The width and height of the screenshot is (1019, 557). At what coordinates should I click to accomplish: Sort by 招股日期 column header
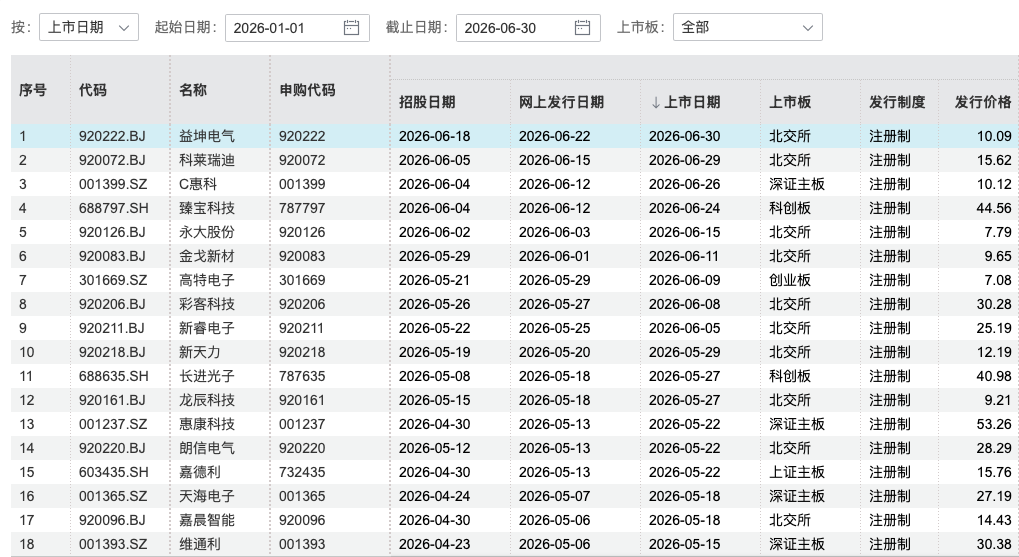point(427,102)
